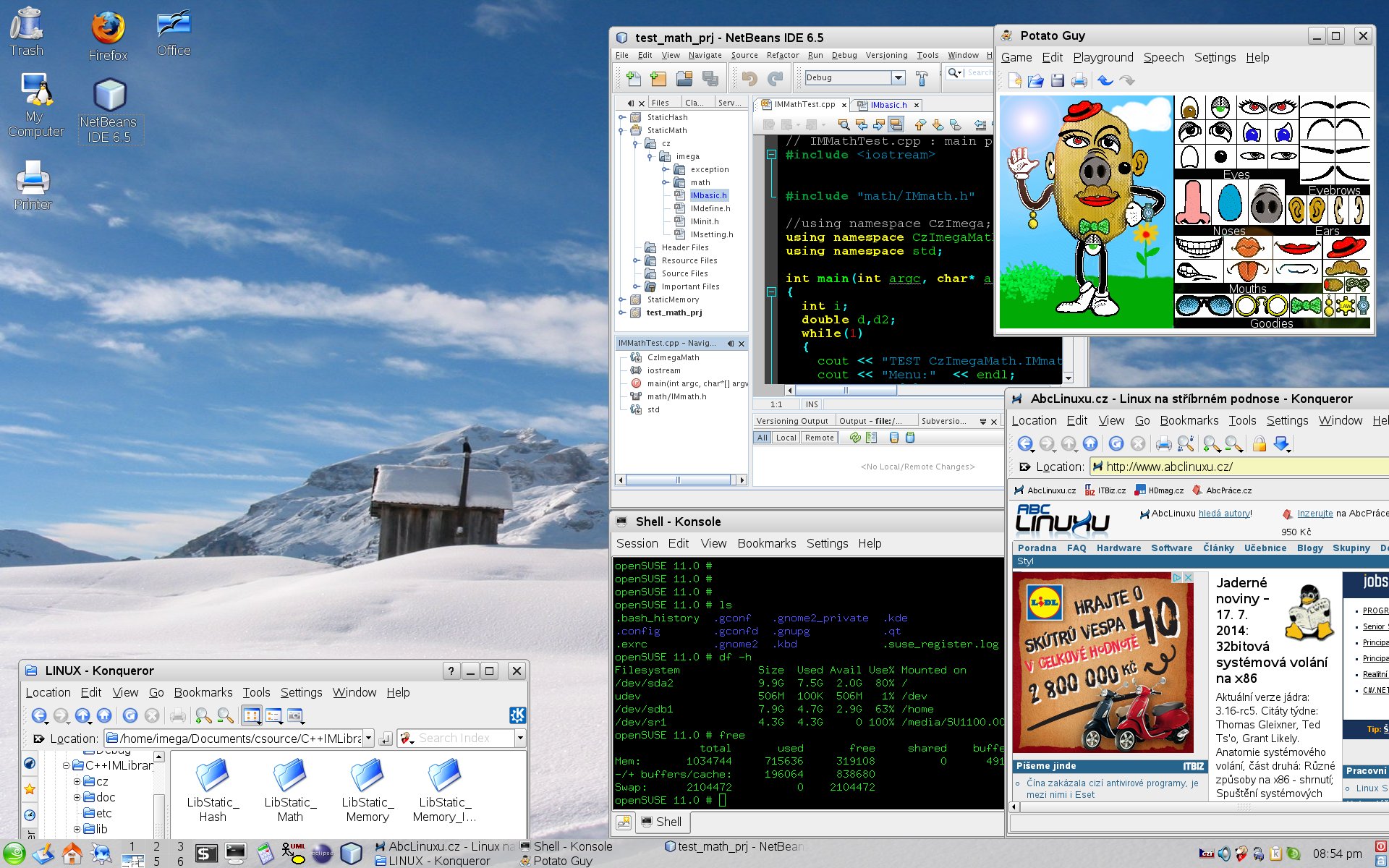This screenshot has width=1389, height=868.
Task: Open Speech menu in Potato Guy
Action: [x=1163, y=57]
